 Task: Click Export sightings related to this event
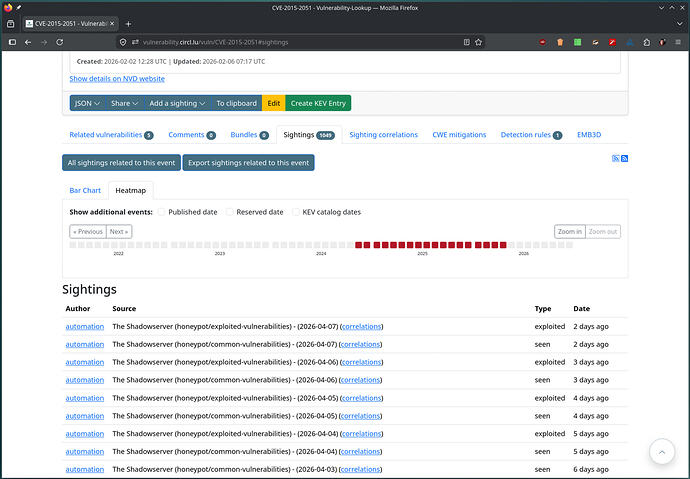click(x=248, y=162)
